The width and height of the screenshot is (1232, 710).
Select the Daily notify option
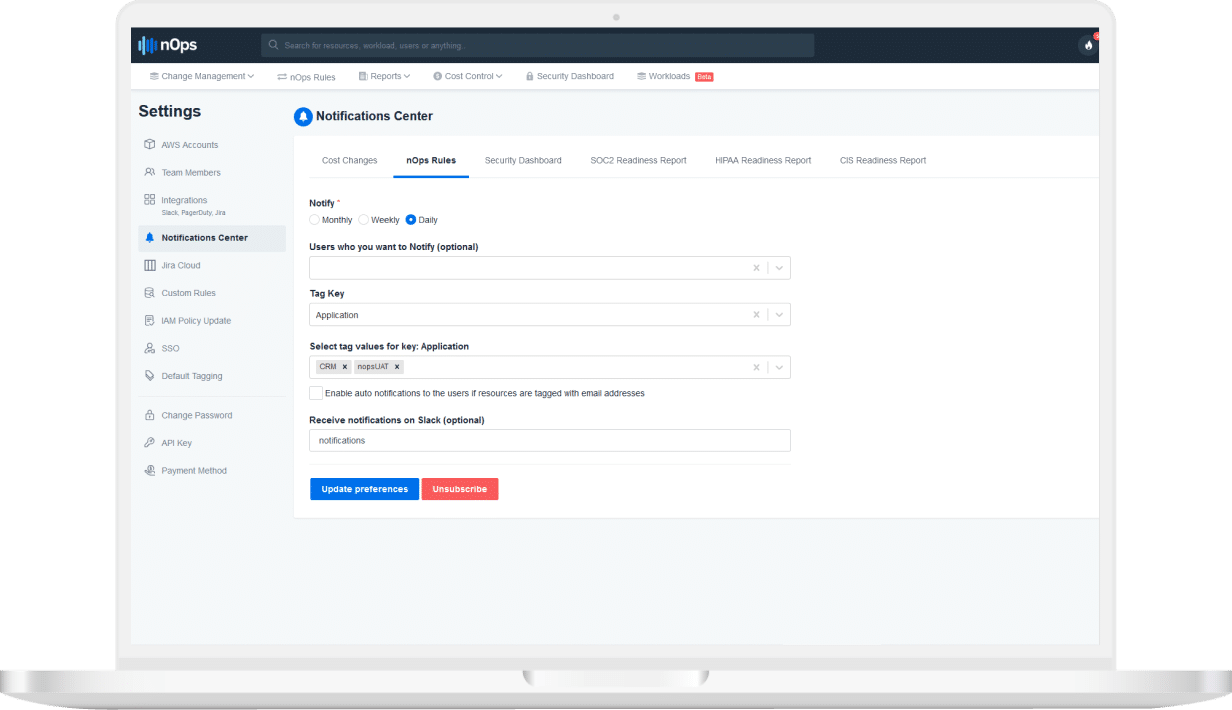click(411, 220)
